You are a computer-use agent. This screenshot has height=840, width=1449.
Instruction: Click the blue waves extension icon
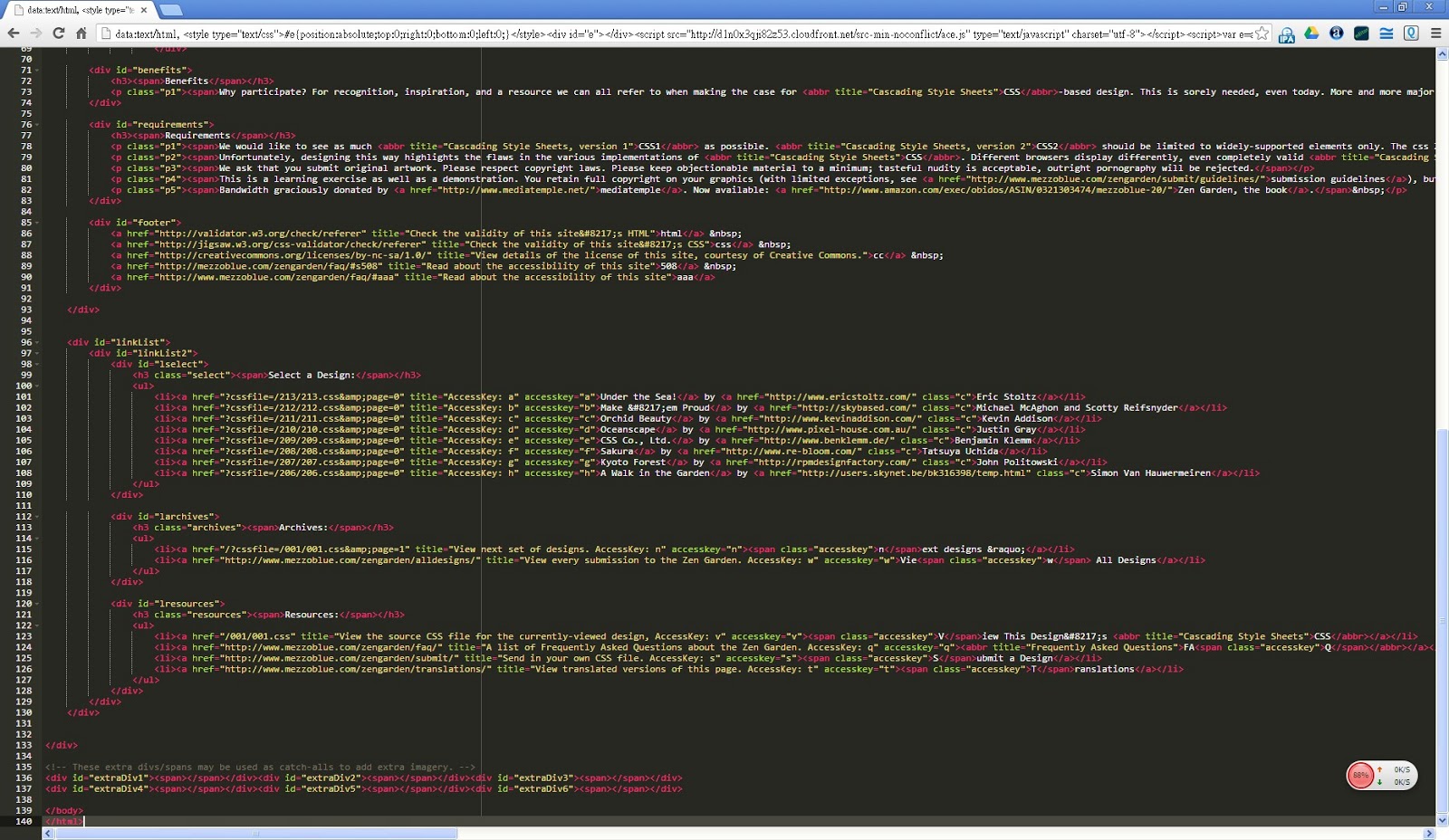pos(1387,33)
